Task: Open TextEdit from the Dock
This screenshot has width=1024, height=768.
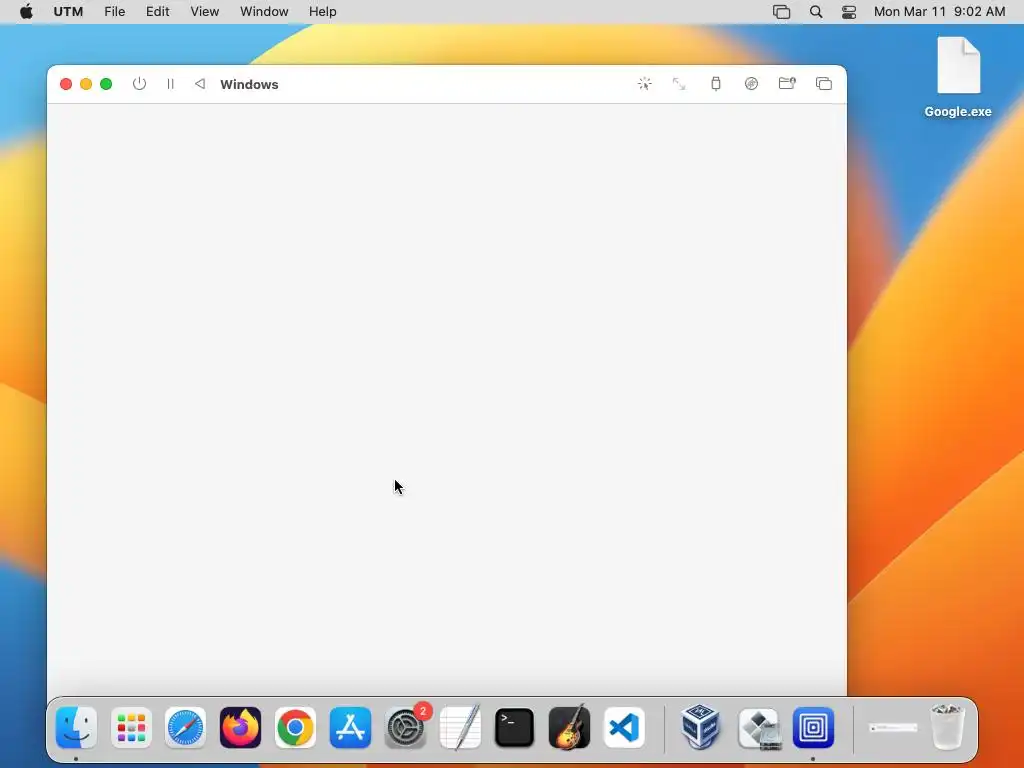Action: pos(460,727)
